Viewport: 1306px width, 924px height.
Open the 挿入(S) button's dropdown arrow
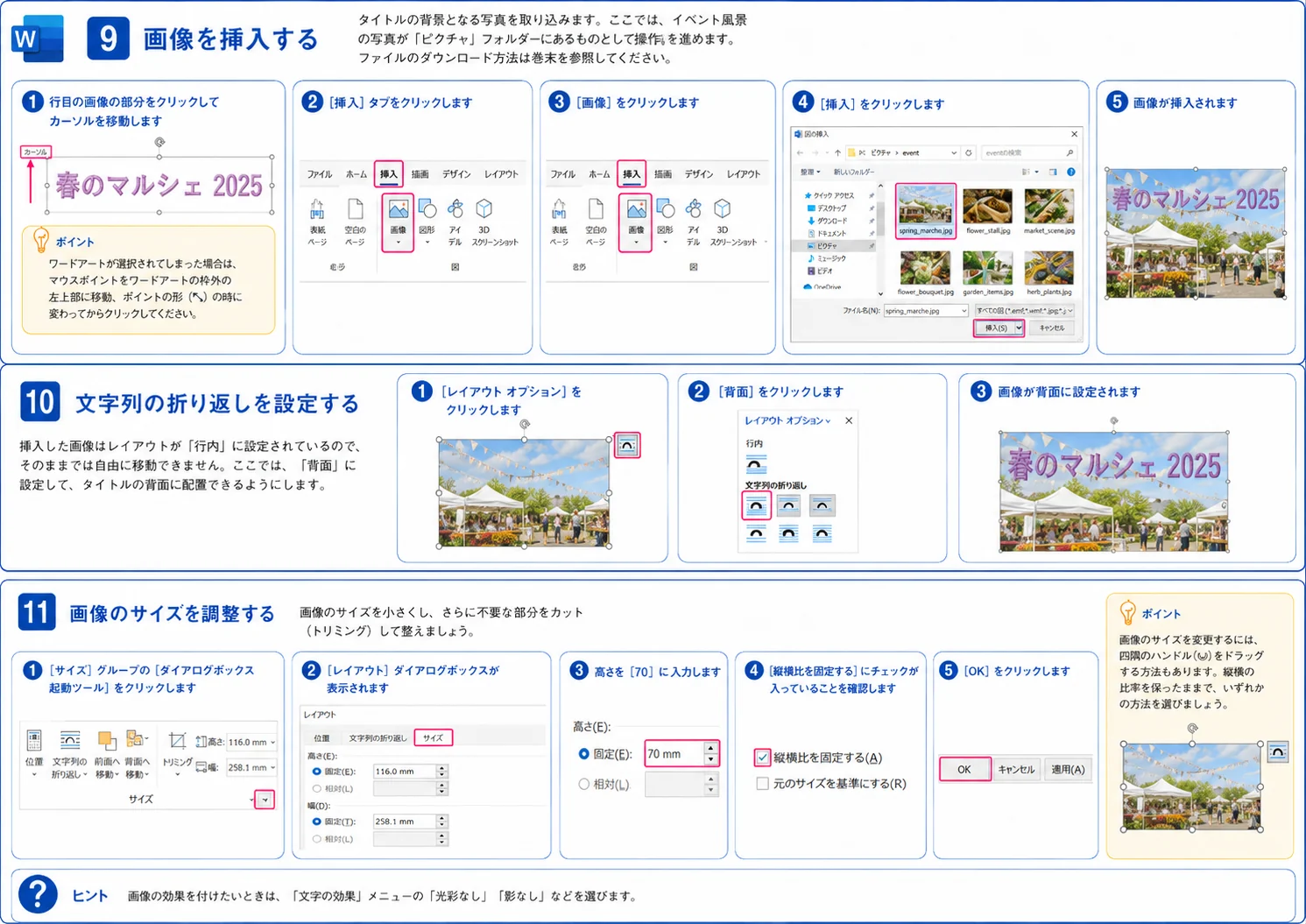pyautogui.click(x=1019, y=328)
